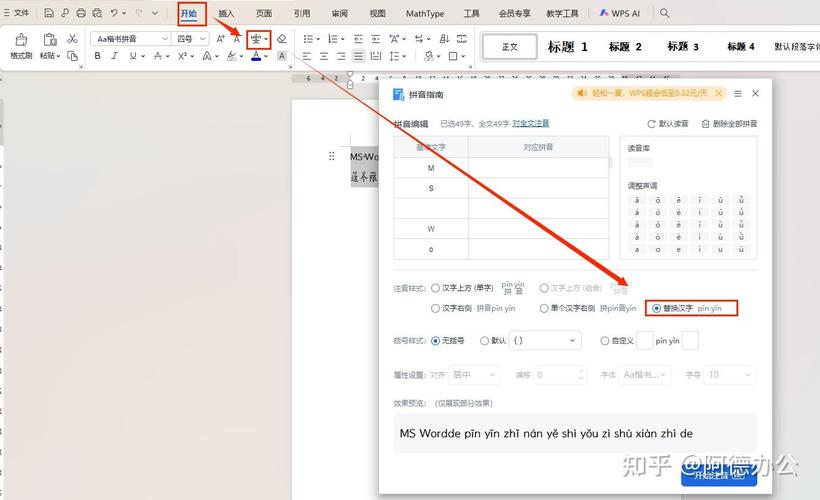Toggle Italic formatting
Screen dimensions: 820x500
[115, 55]
